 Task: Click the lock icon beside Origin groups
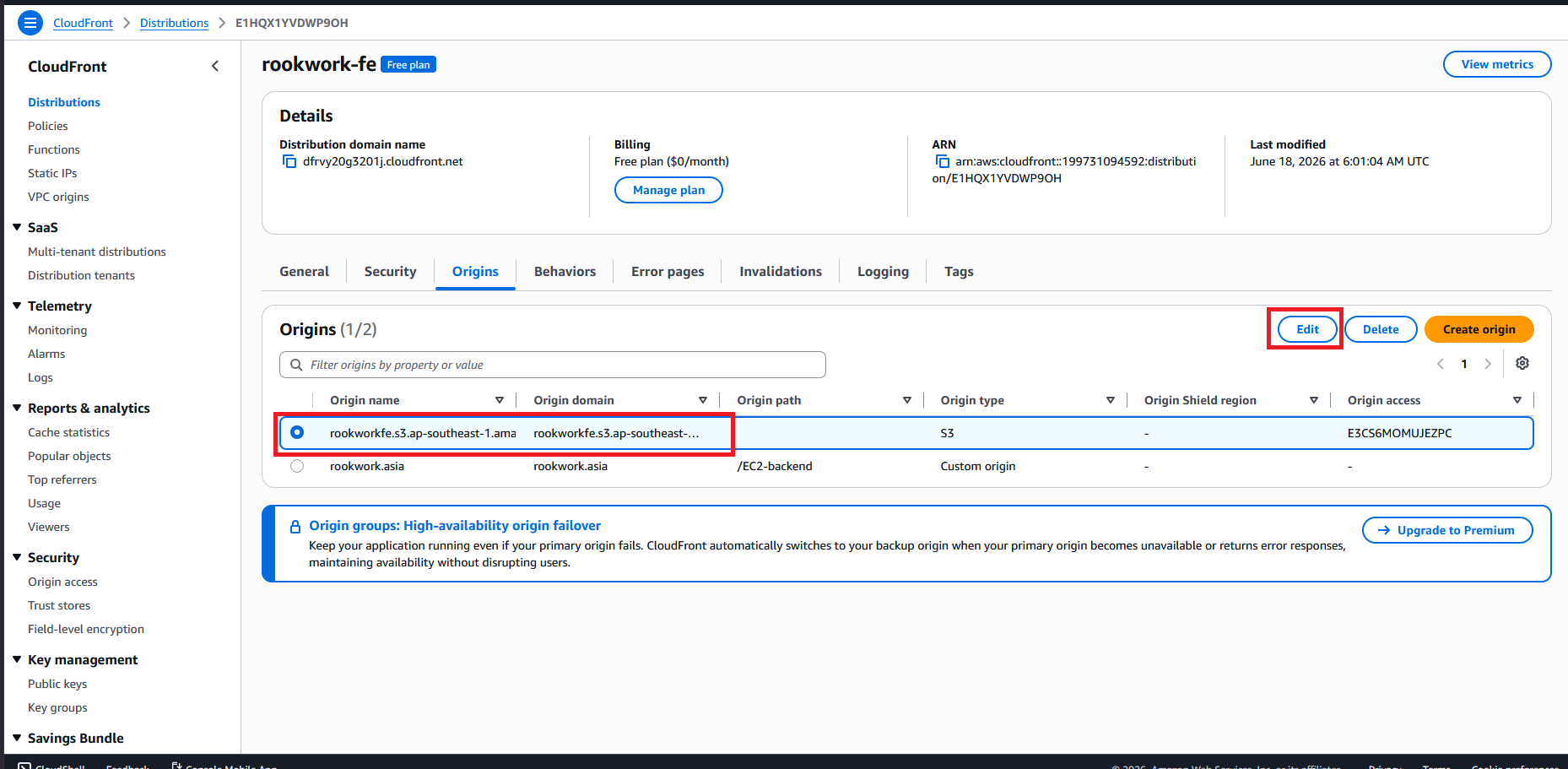(295, 526)
